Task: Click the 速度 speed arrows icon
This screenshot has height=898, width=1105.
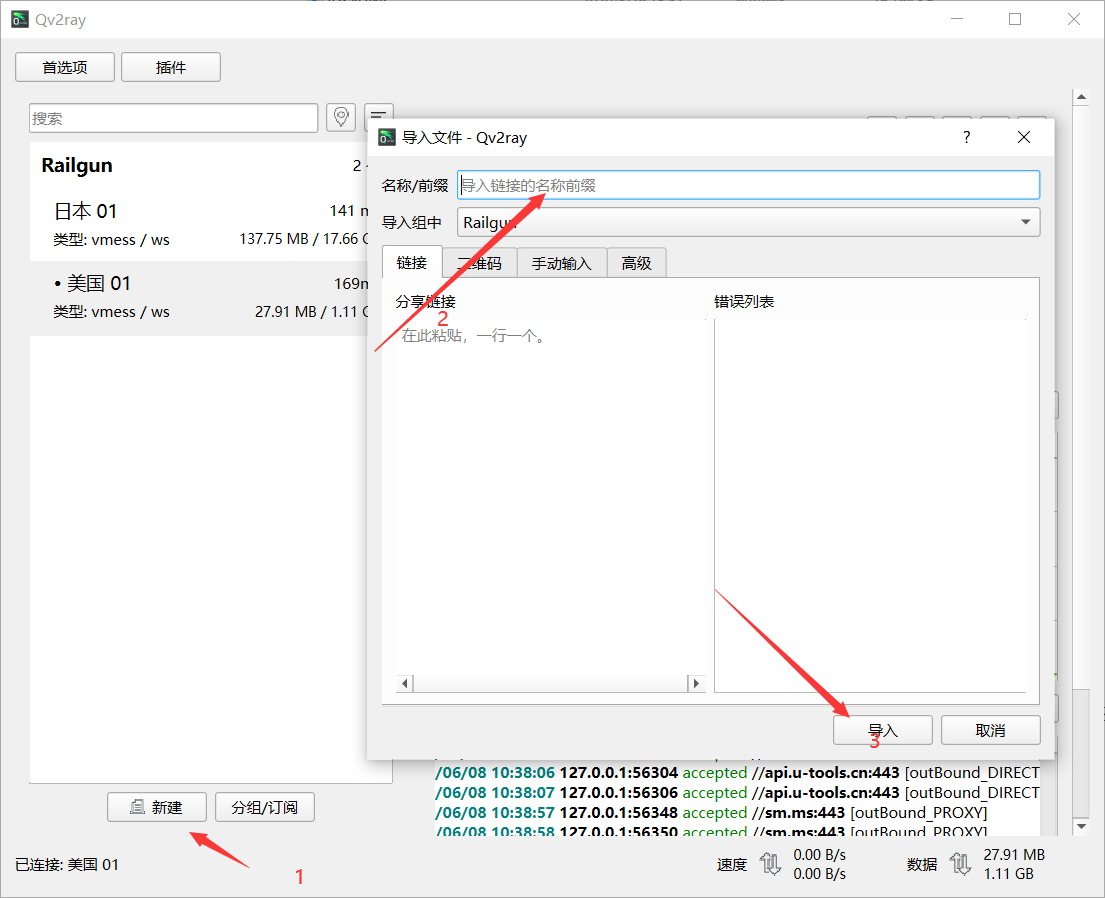Action: coord(770,863)
